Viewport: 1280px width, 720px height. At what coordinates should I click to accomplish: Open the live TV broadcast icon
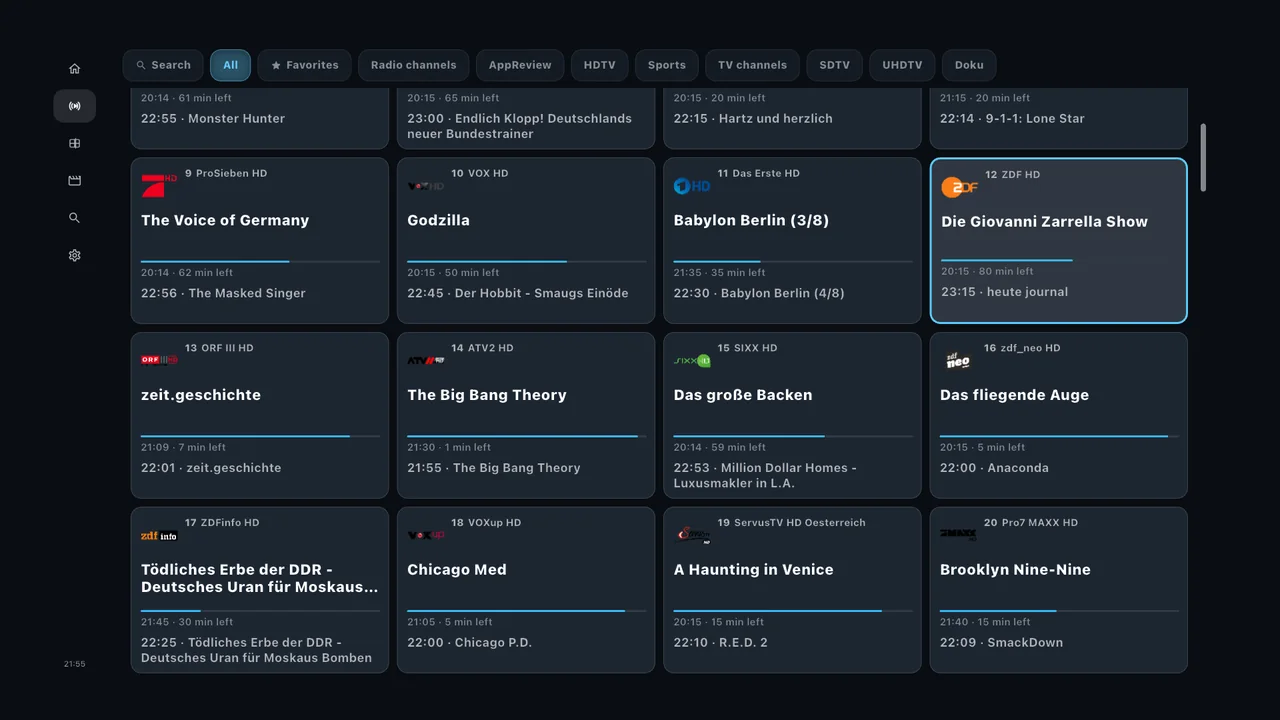coord(74,106)
